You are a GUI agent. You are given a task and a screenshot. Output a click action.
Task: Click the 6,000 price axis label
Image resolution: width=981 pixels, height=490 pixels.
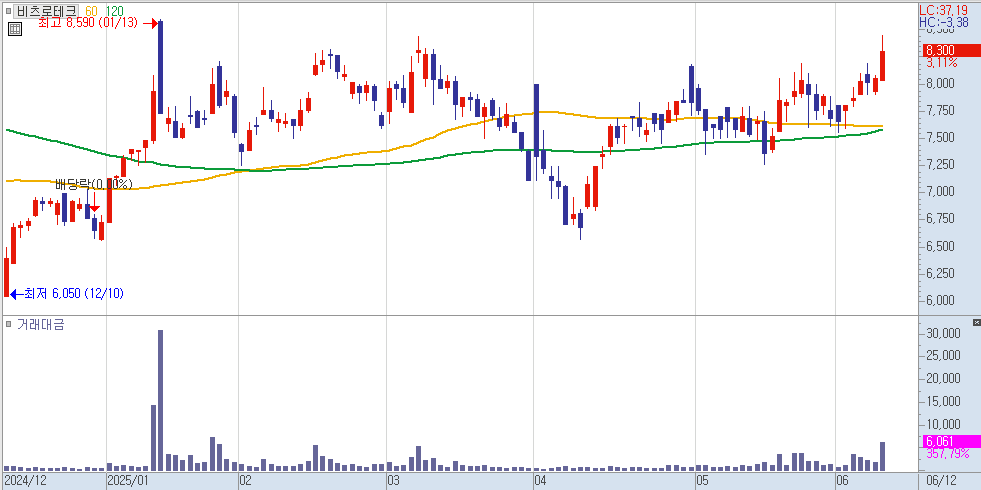point(940,300)
